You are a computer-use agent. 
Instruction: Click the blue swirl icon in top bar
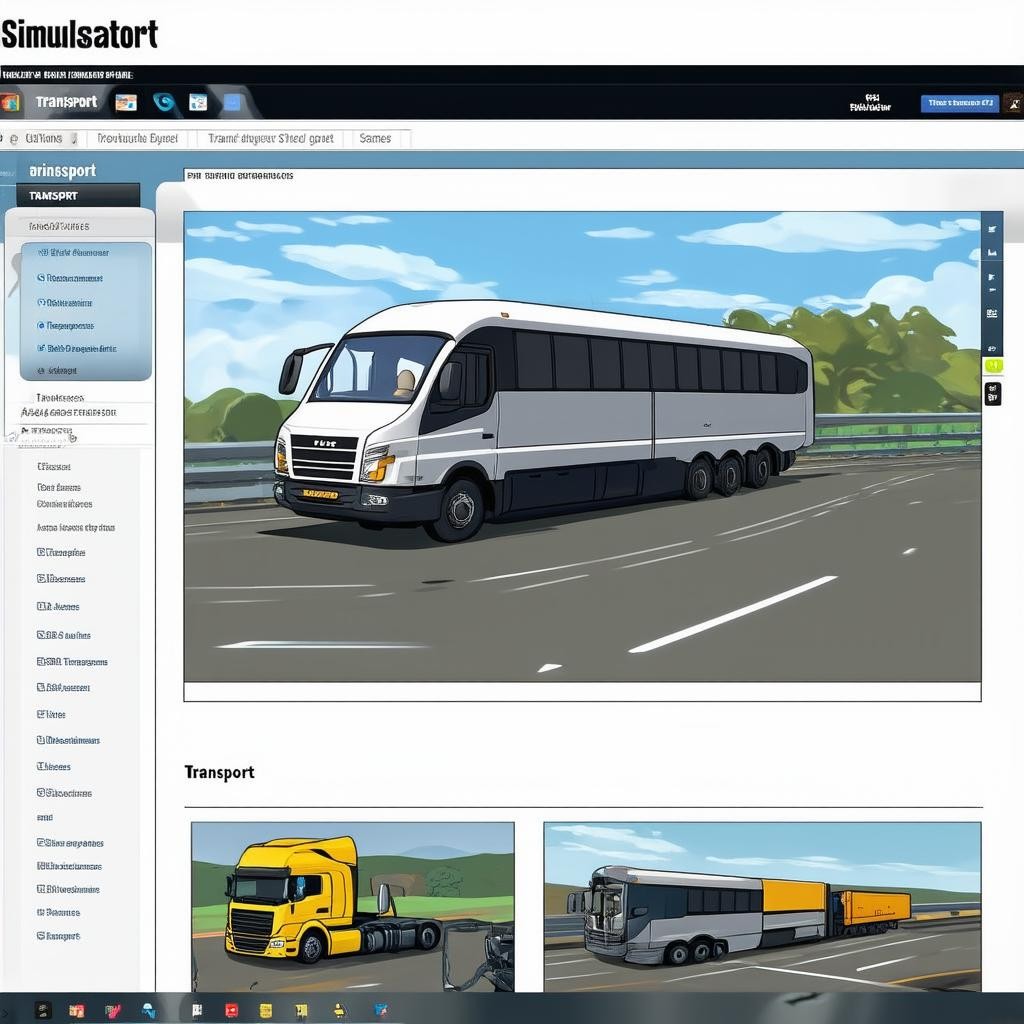pos(164,102)
